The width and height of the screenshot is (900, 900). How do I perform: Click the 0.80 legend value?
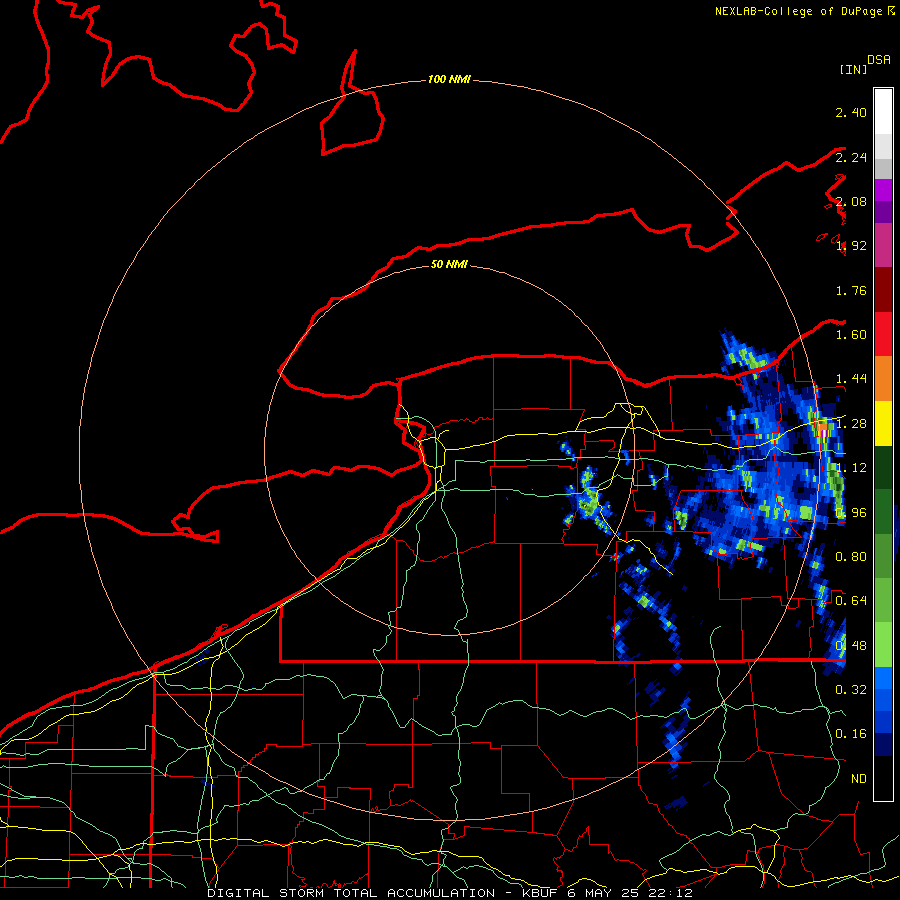pyautogui.click(x=851, y=557)
